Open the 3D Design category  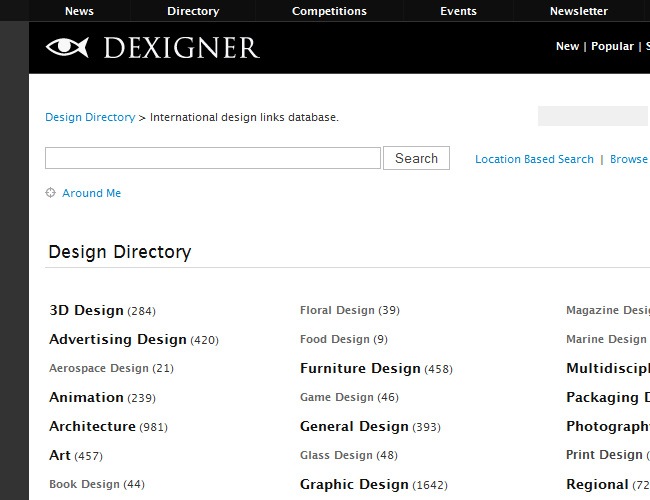tap(86, 310)
